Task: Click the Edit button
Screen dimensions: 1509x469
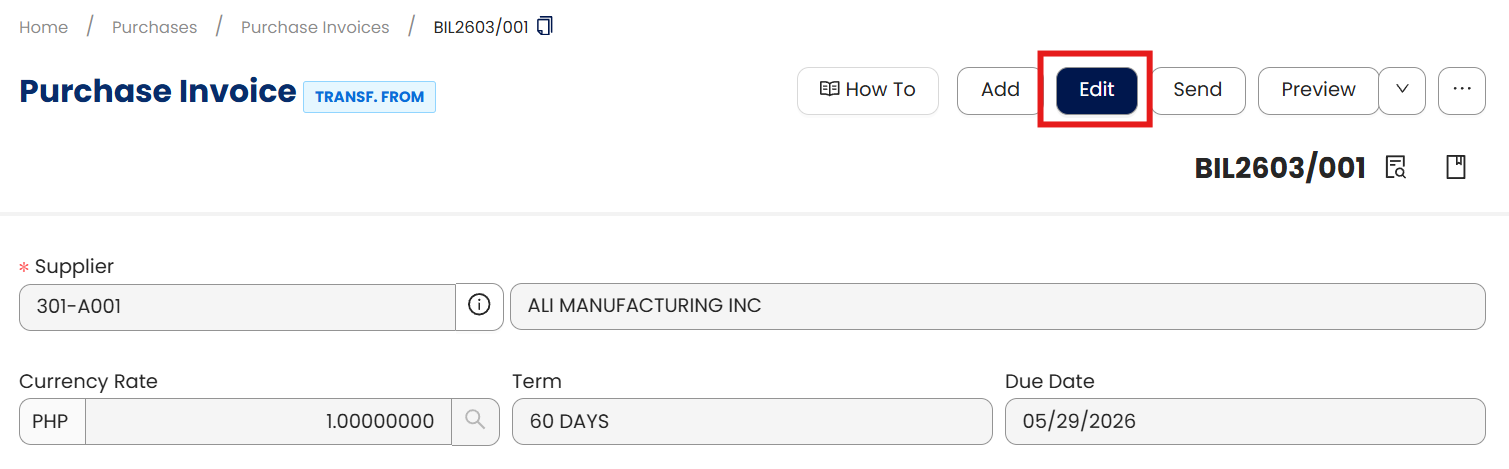Action: 1096,90
